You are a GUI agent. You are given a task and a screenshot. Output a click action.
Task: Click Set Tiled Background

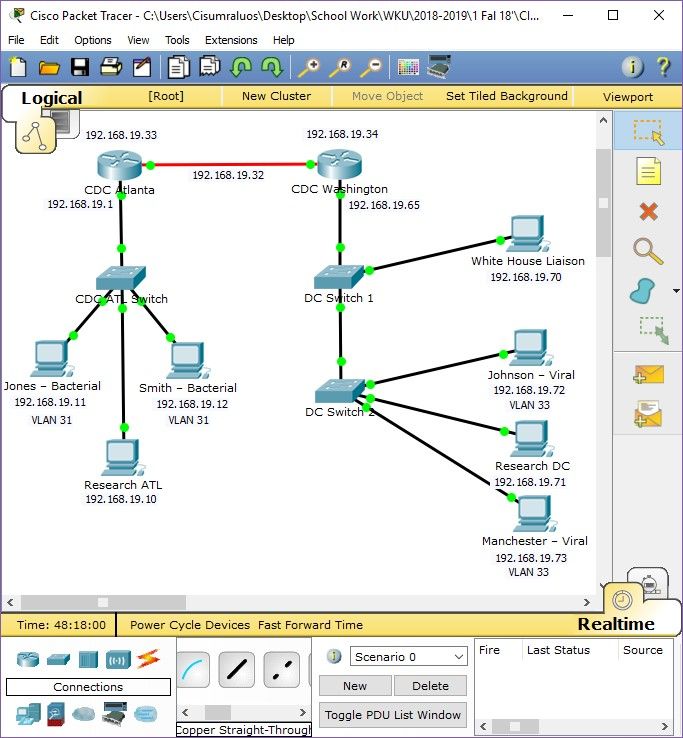[506, 96]
